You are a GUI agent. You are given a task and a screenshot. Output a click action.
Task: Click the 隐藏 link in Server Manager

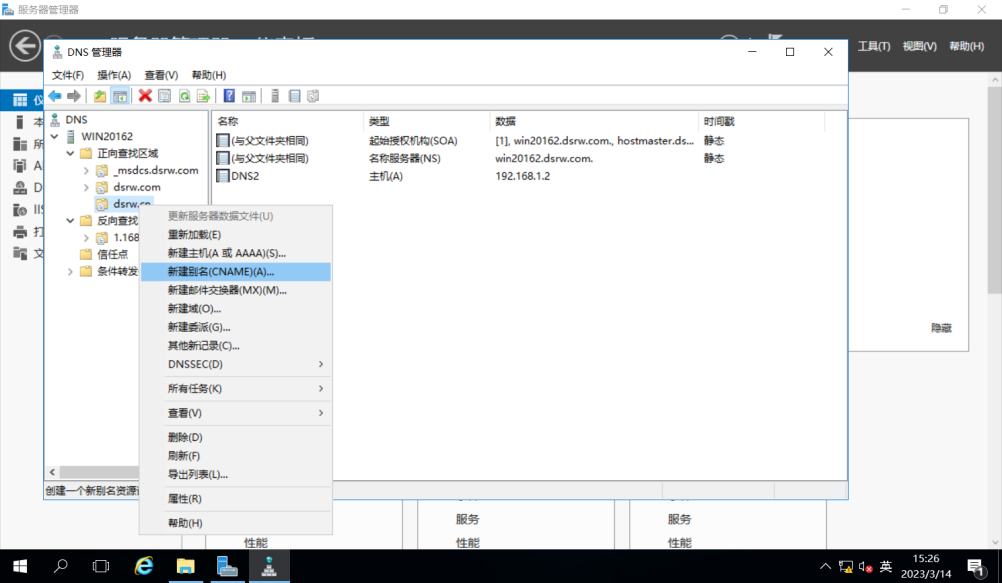point(941,328)
